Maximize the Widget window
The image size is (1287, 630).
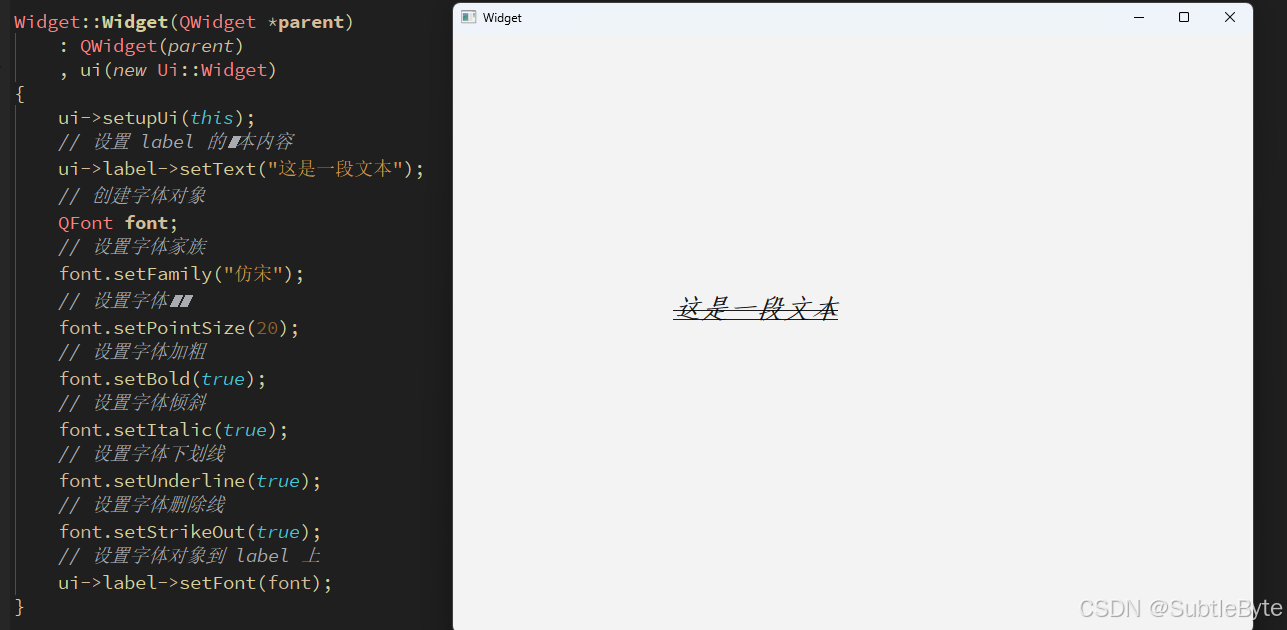(1184, 17)
